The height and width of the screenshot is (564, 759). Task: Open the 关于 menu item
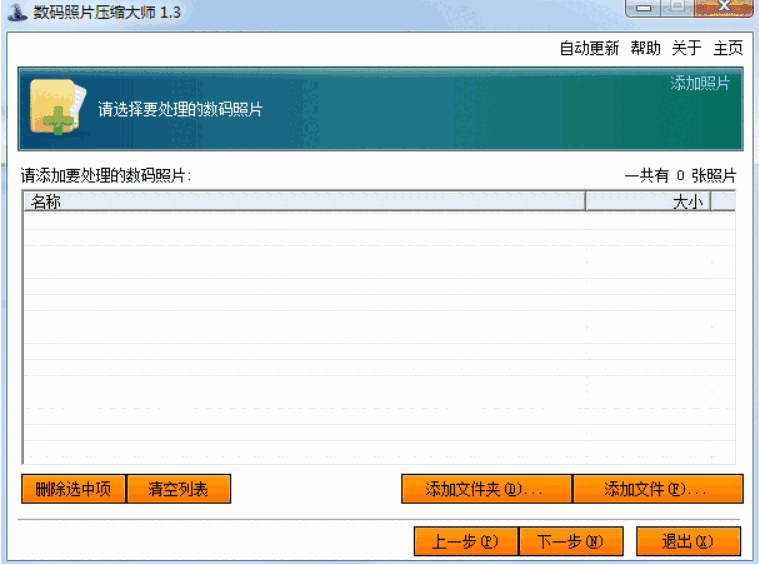click(686, 48)
